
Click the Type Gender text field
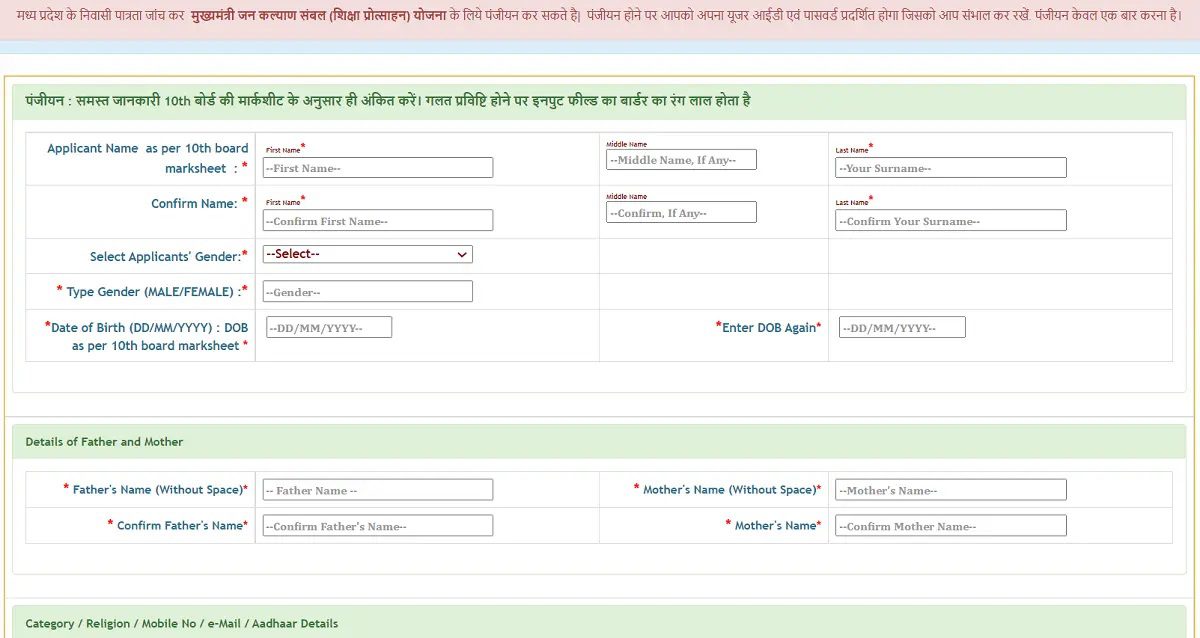pyautogui.click(x=367, y=292)
